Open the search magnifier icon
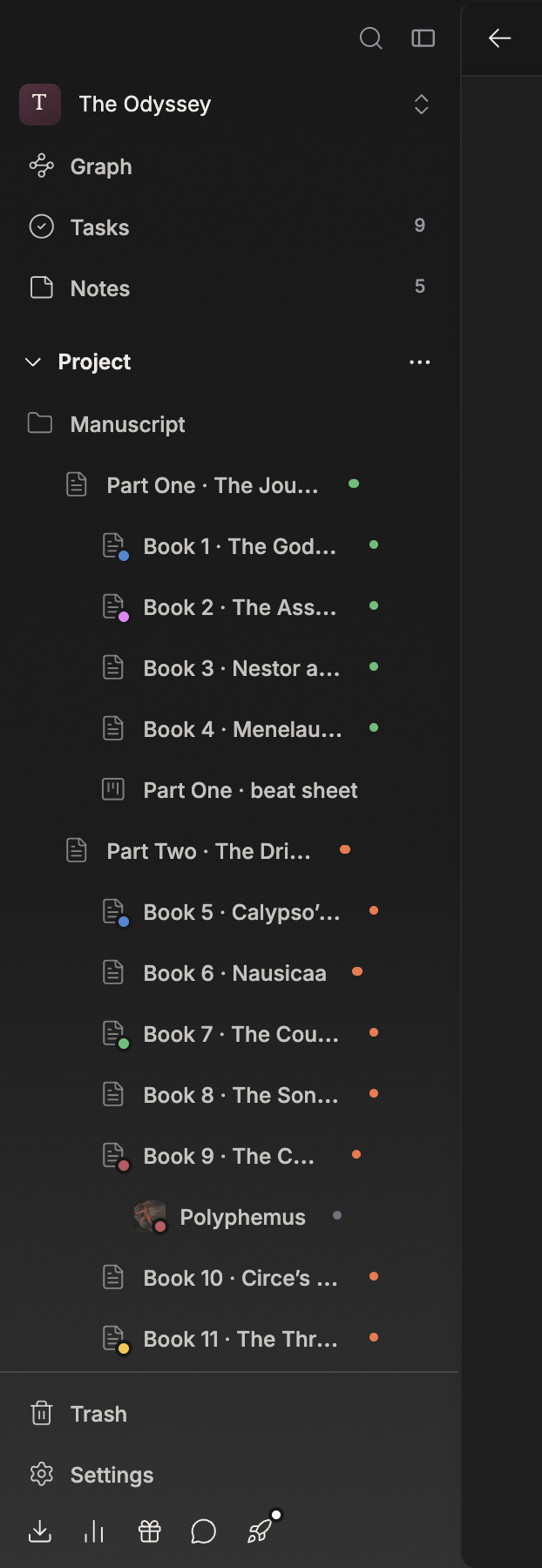 point(371,38)
